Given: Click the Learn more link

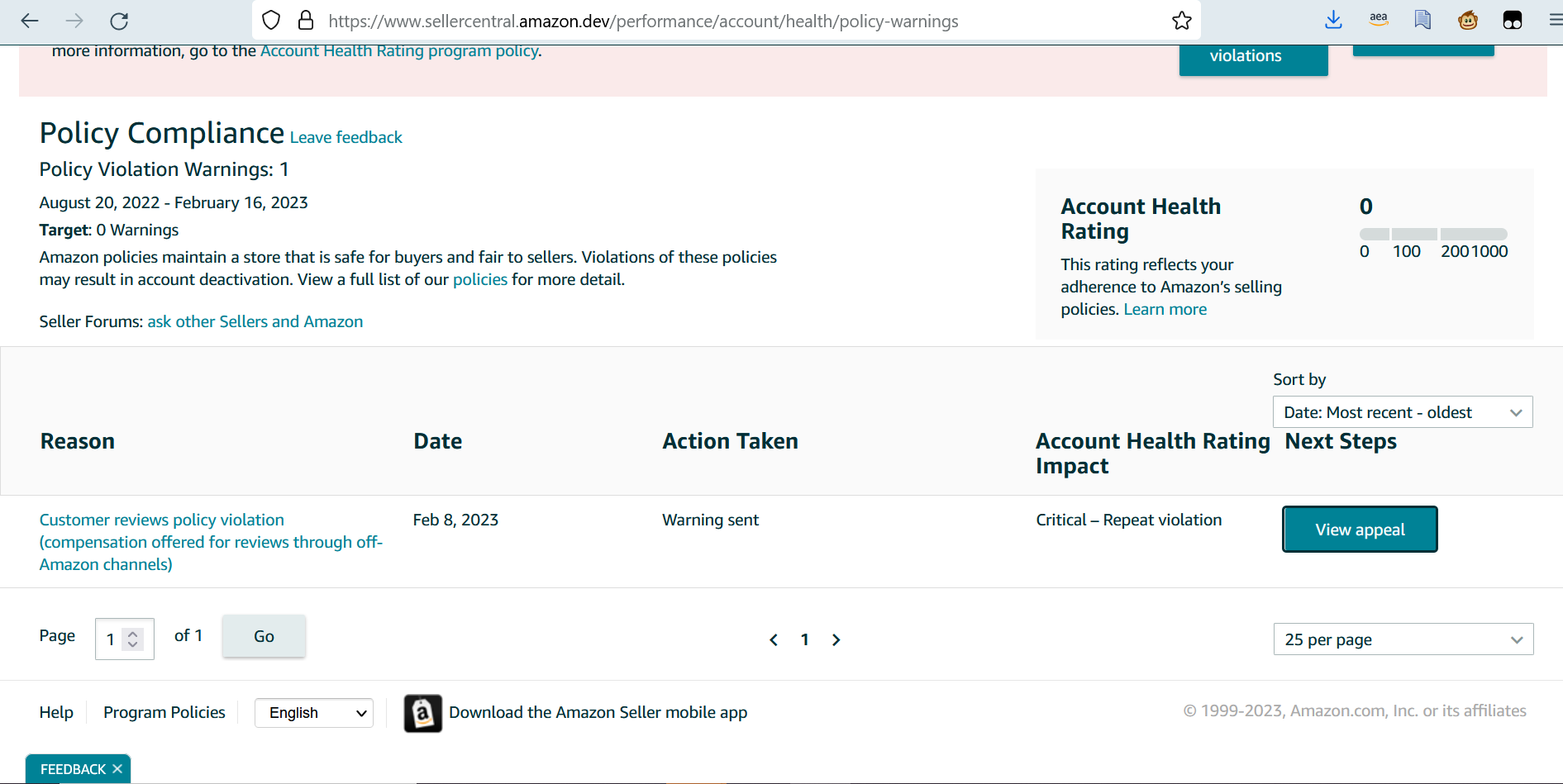Looking at the screenshot, I should click(1165, 309).
